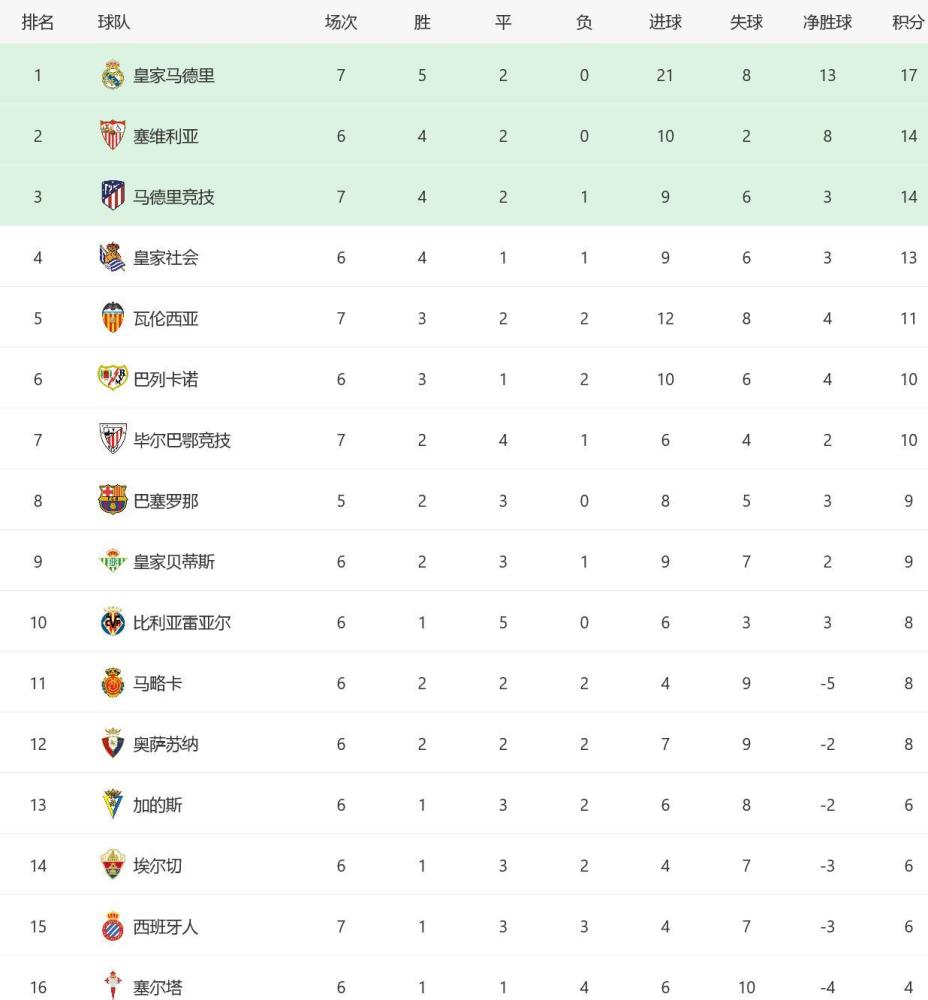Select the Villarreal yellow badge
This screenshot has width=928, height=1000.
coord(113,622)
